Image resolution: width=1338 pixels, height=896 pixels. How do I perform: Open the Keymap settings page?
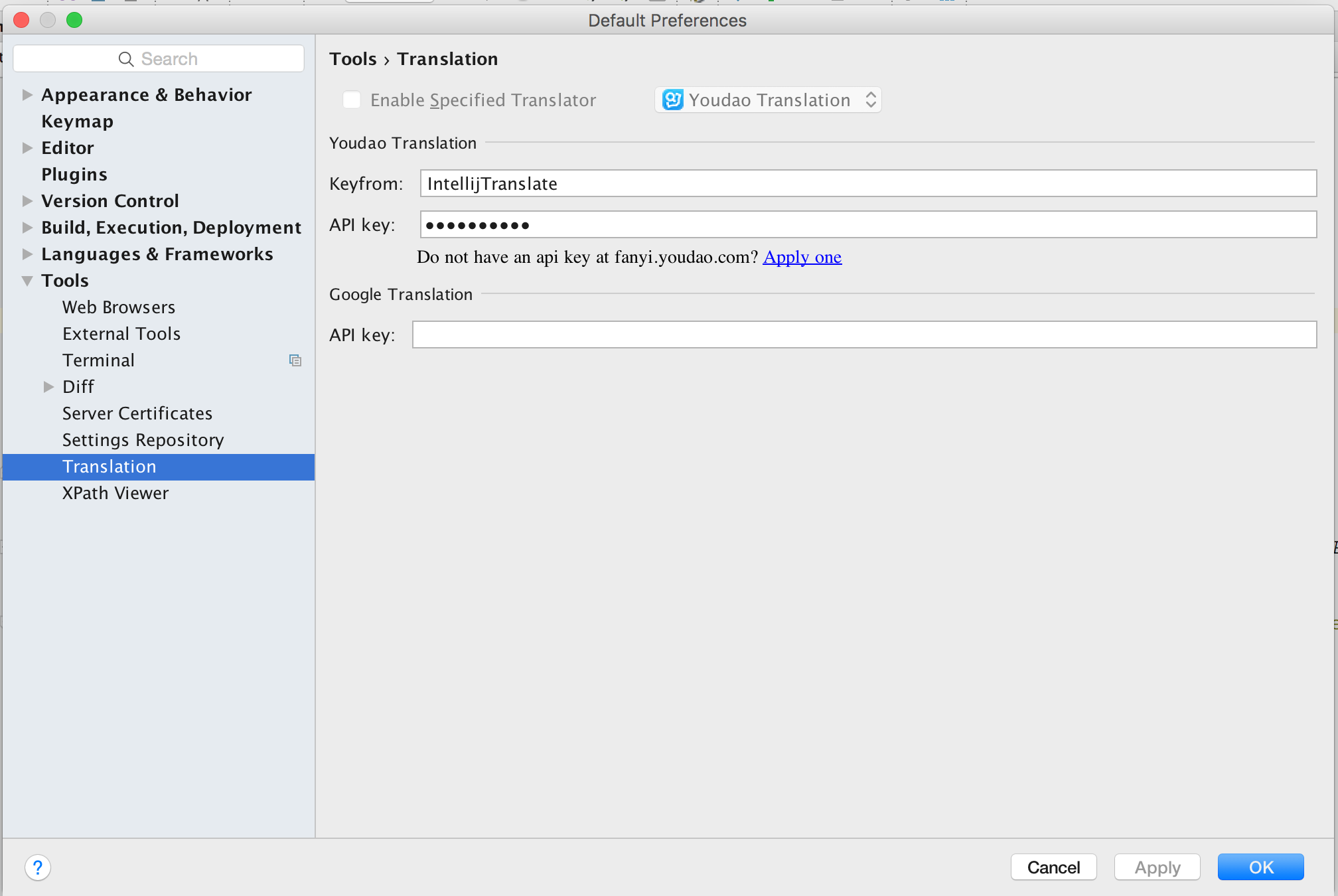tap(77, 121)
